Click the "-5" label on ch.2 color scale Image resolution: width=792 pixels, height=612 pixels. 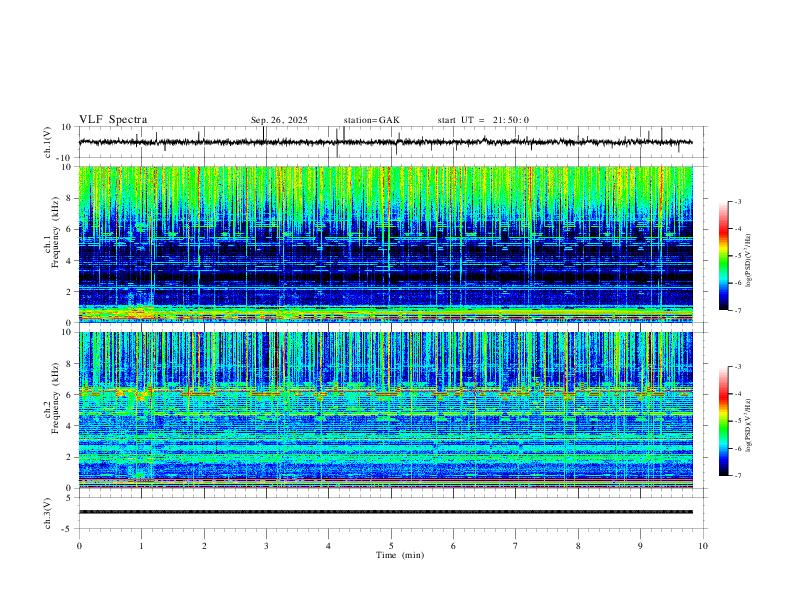point(737,421)
